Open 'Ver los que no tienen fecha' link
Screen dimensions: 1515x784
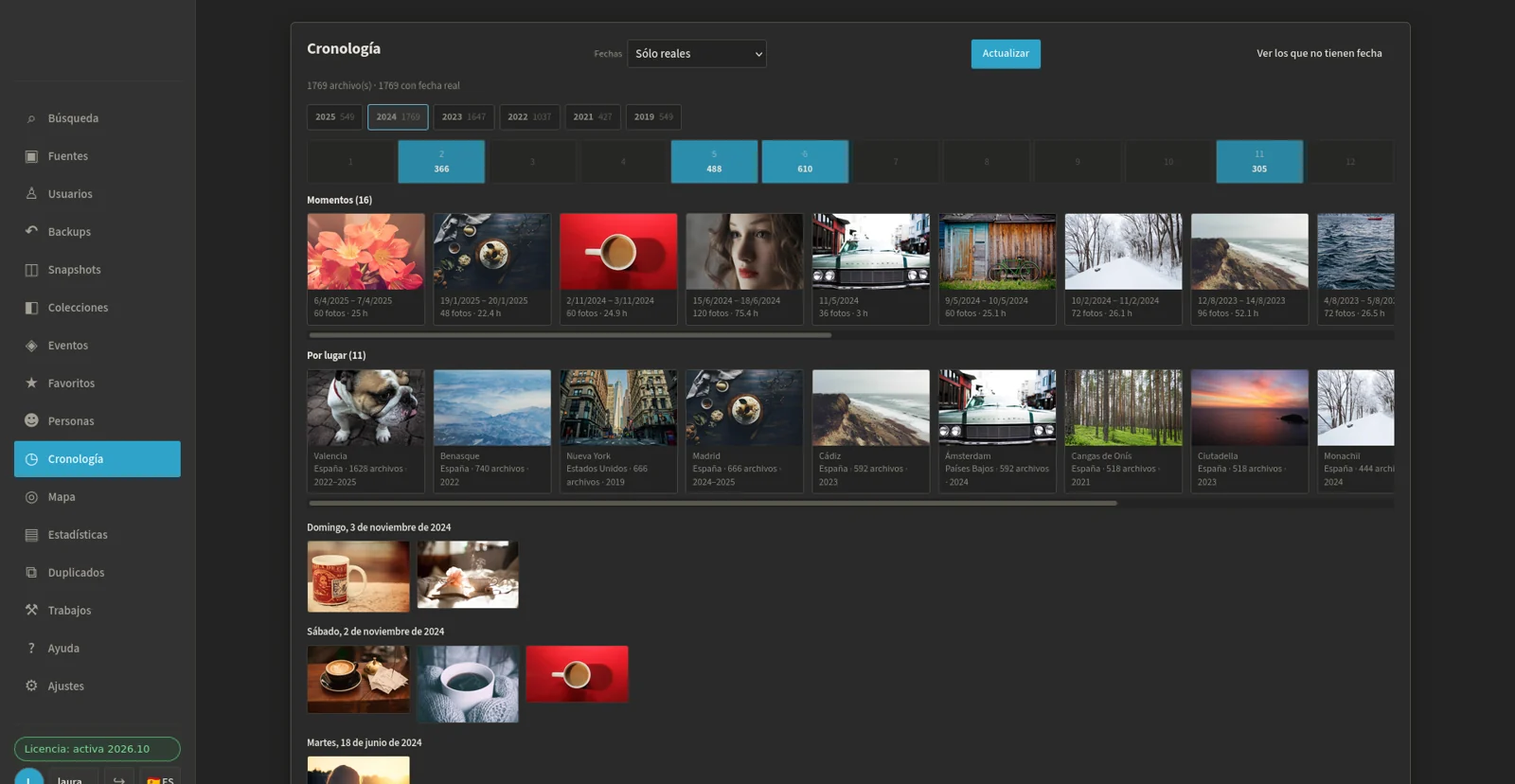coord(1319,54)
